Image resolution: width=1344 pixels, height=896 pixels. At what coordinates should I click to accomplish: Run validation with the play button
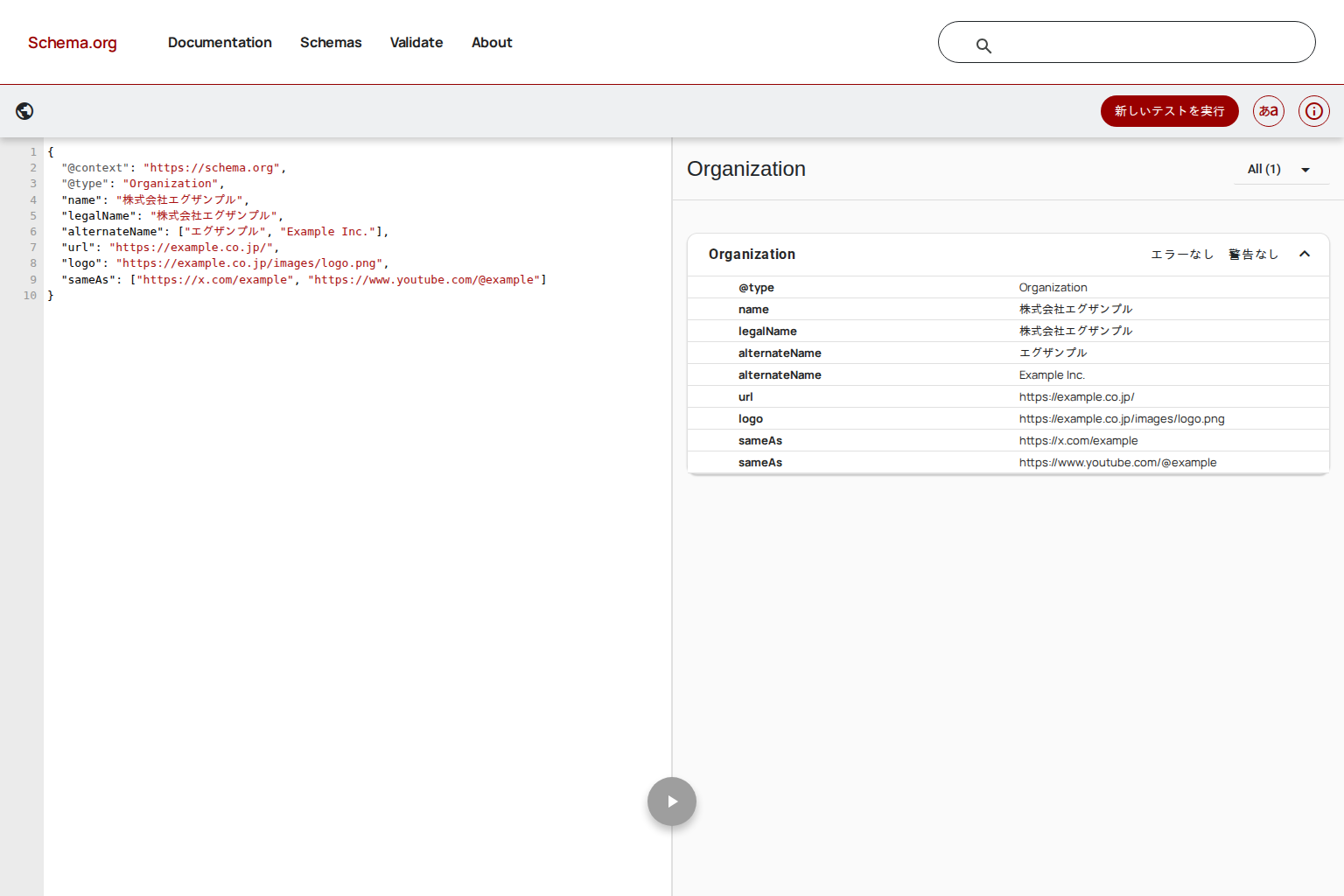[x=672, y=801]
